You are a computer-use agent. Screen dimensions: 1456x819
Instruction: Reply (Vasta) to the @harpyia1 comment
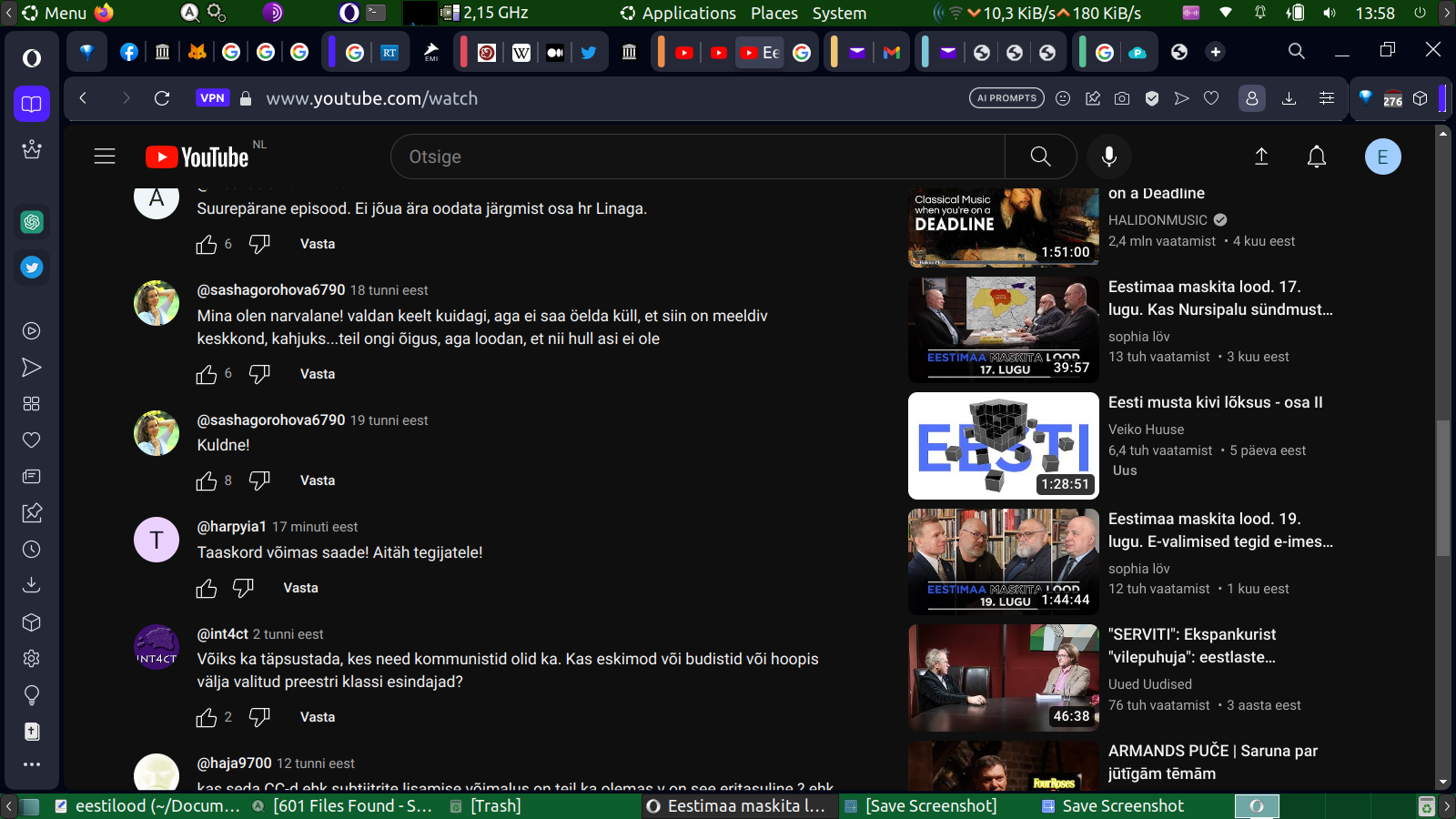[300, 588]
